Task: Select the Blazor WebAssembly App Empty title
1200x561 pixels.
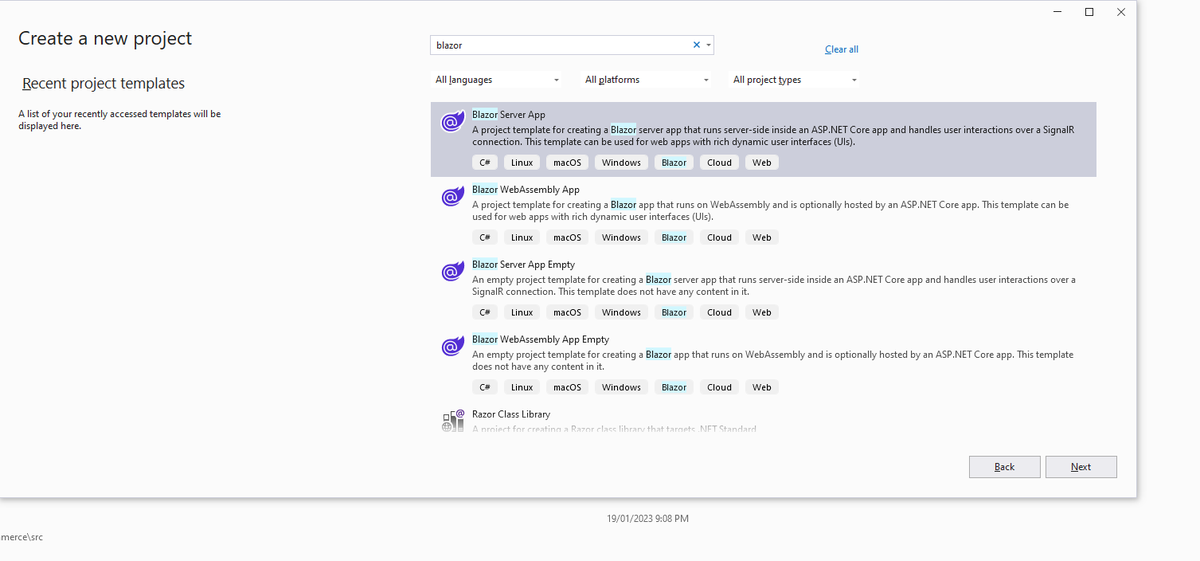Action: click(540, 339)
